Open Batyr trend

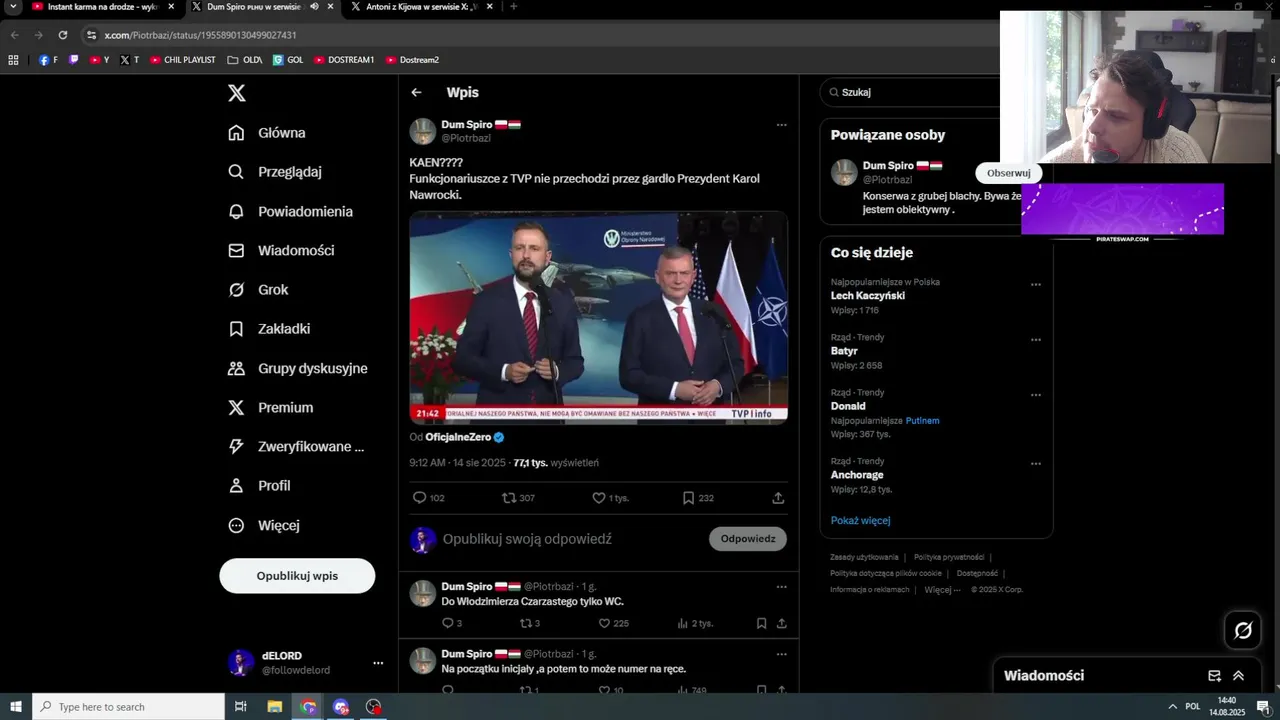point(844,352)
